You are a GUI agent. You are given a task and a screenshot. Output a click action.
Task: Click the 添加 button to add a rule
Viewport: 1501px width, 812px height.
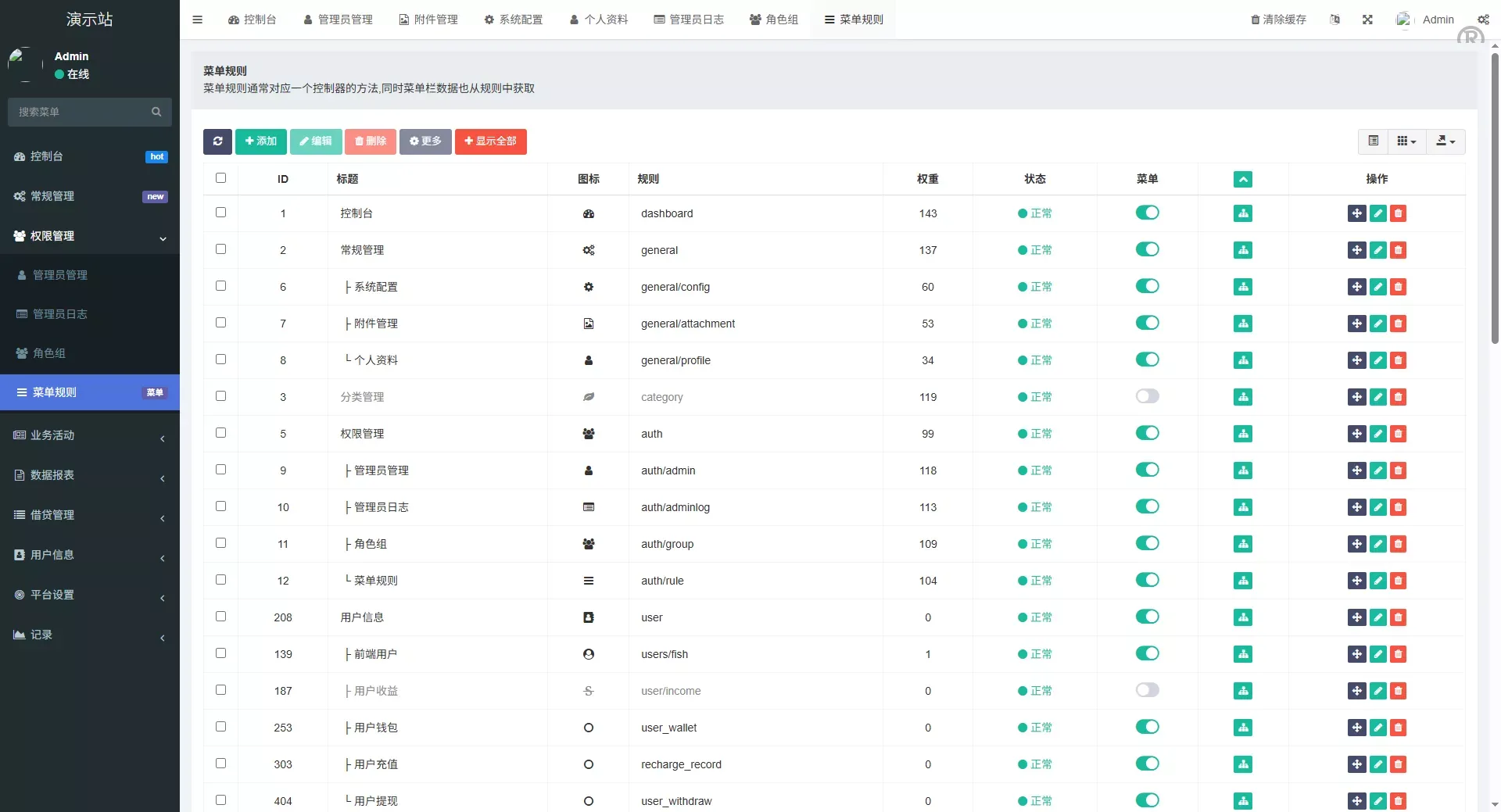point(261,141)
